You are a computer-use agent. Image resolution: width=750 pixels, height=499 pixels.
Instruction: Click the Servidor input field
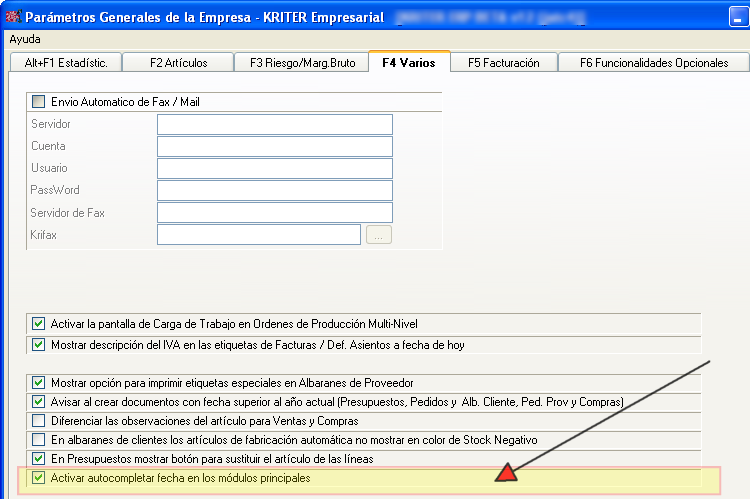point(274,124)
